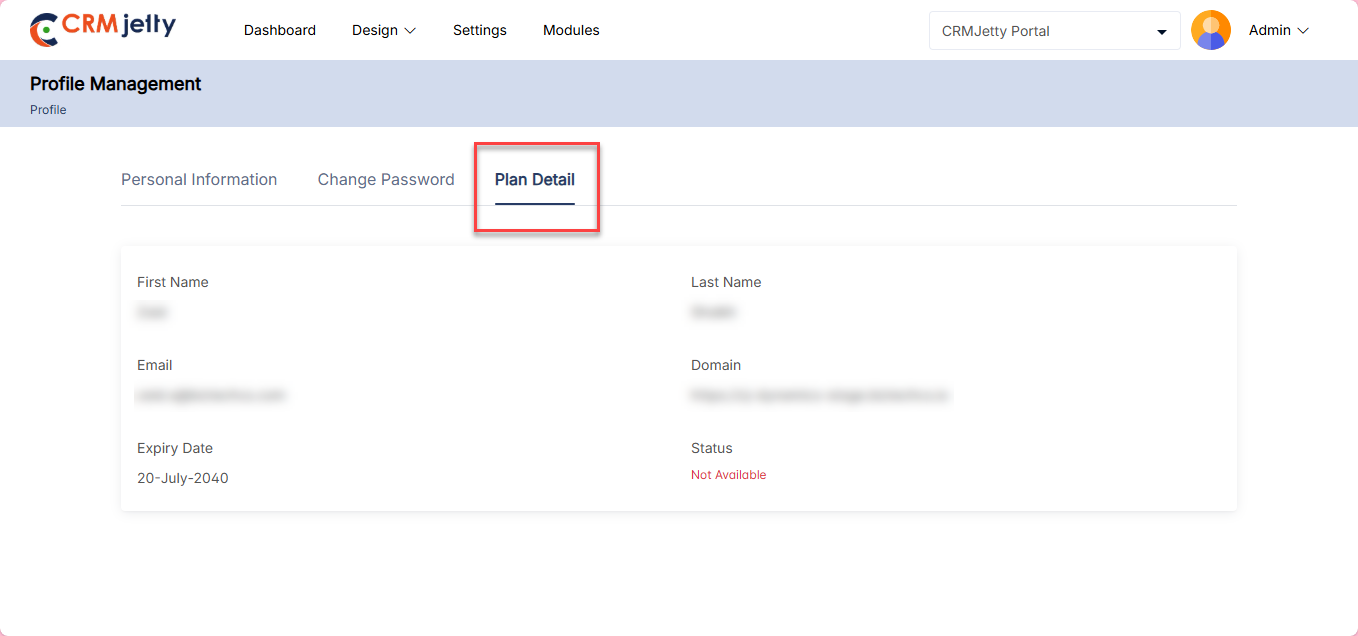The height and width of the screenshot is (636, 1358).
Task: Expand the Design menu
Action: (383, 30)
